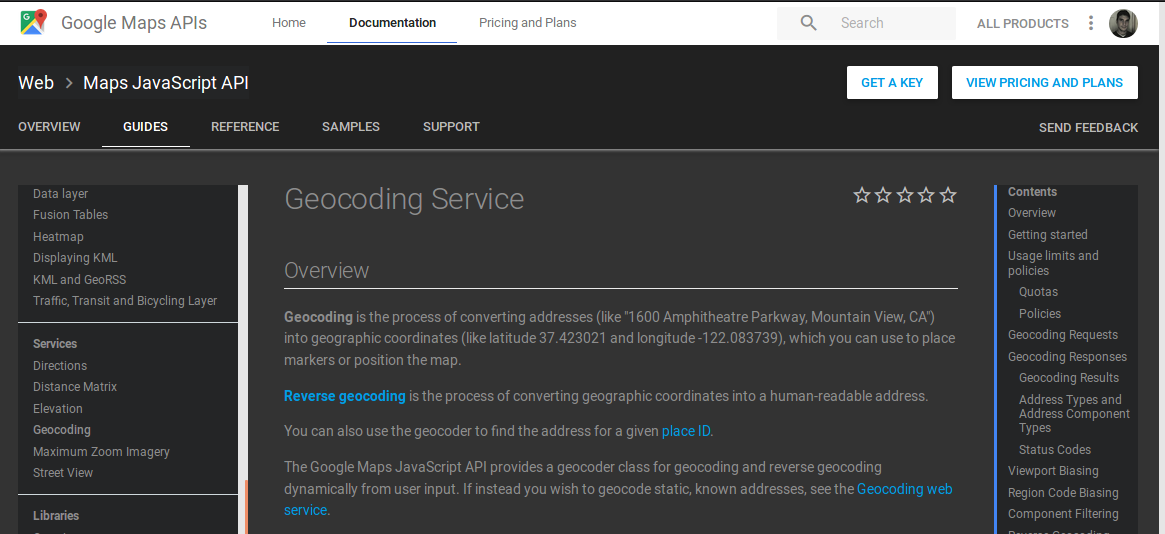The image size is (1165, 534).
Task: Click the Services sidebar heading
Action: pyautogui.click(x=55, y=344)
